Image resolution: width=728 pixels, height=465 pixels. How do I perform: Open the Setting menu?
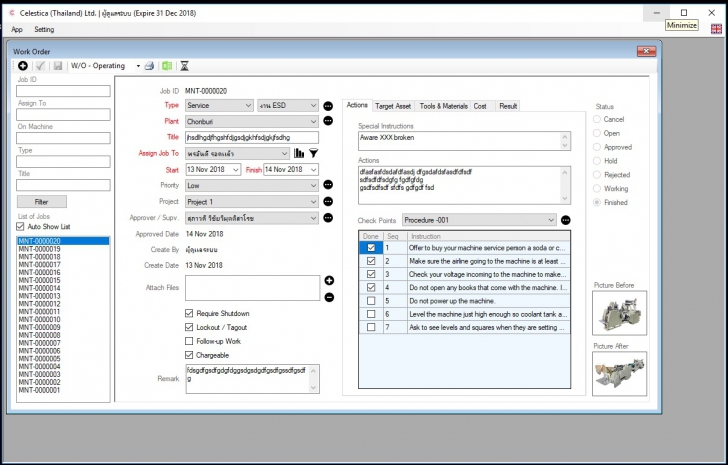point(44,29)
